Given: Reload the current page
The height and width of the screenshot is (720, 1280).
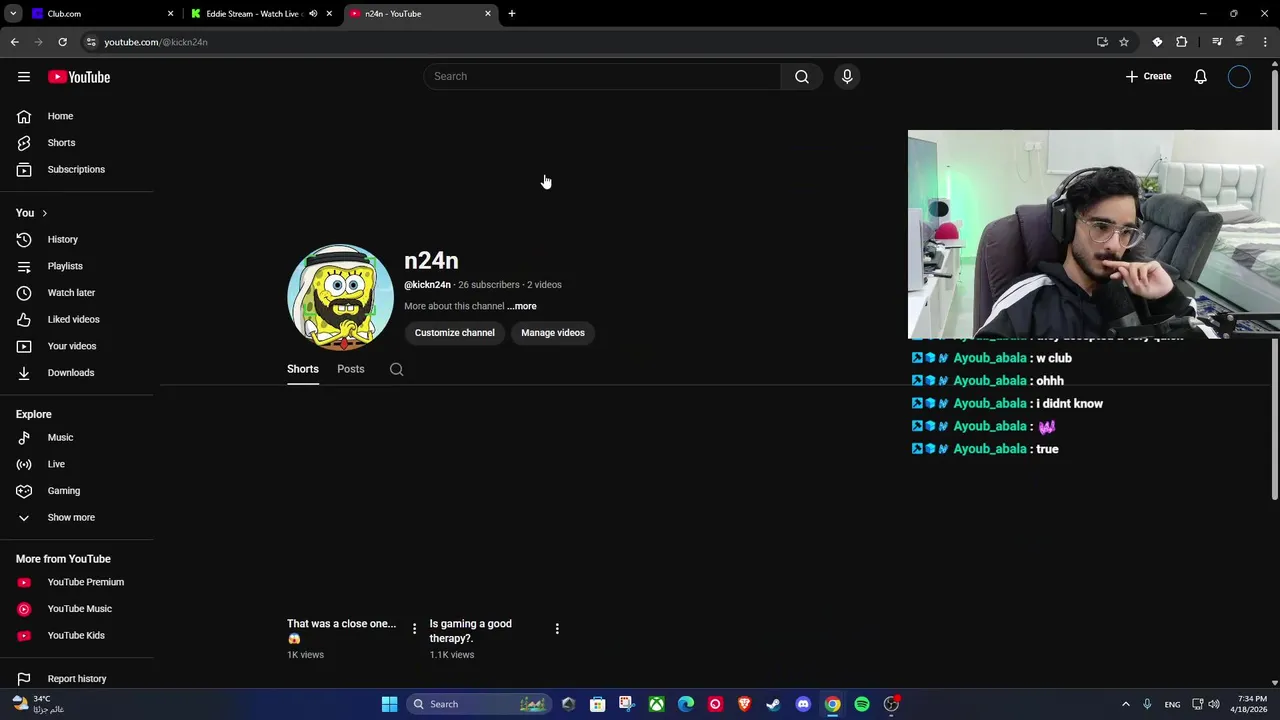Looking at the screenshot, I should (62, 42).
